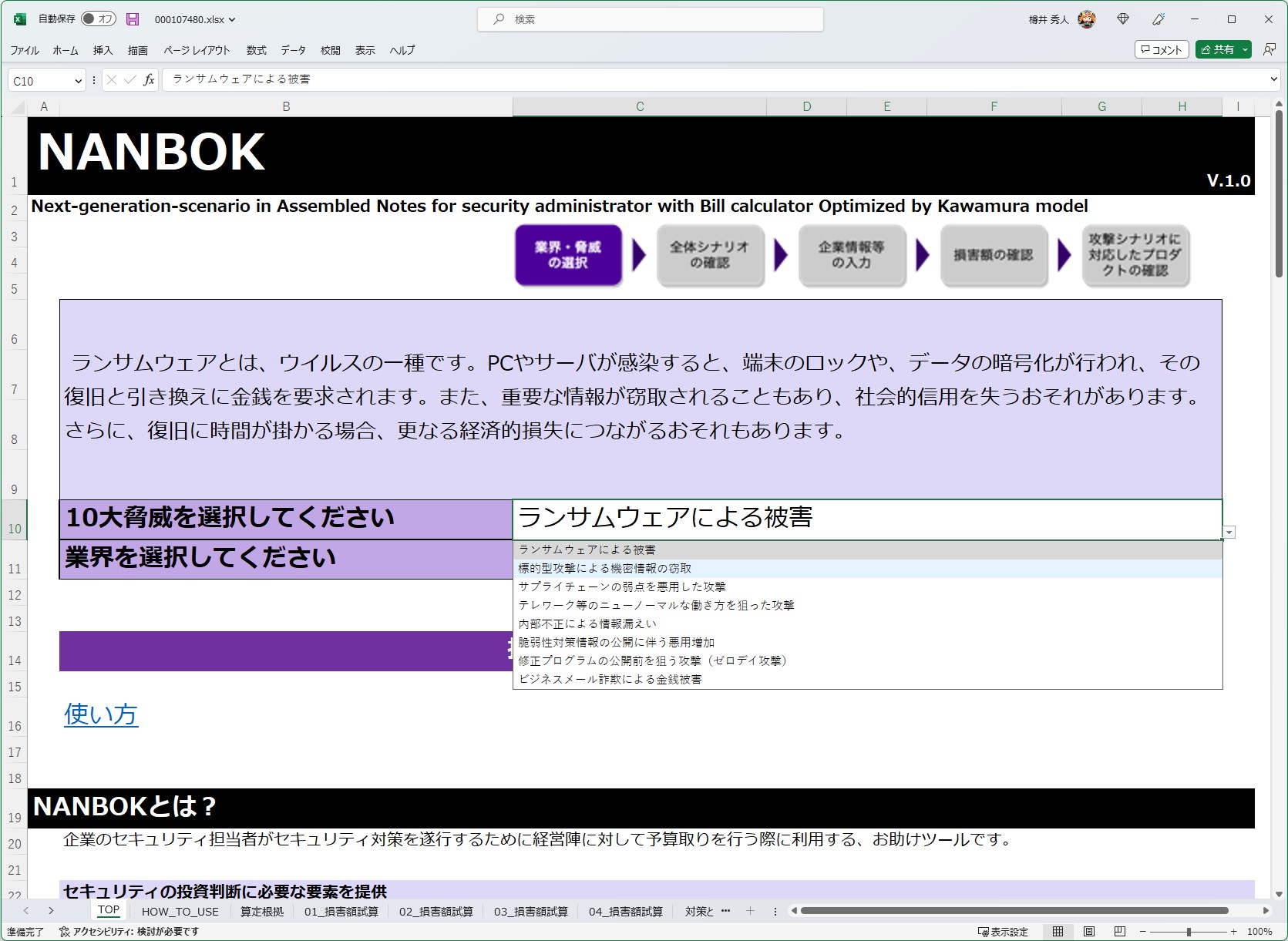Open the name box dropdown
1288x941 pixels.
coord(78,79)
